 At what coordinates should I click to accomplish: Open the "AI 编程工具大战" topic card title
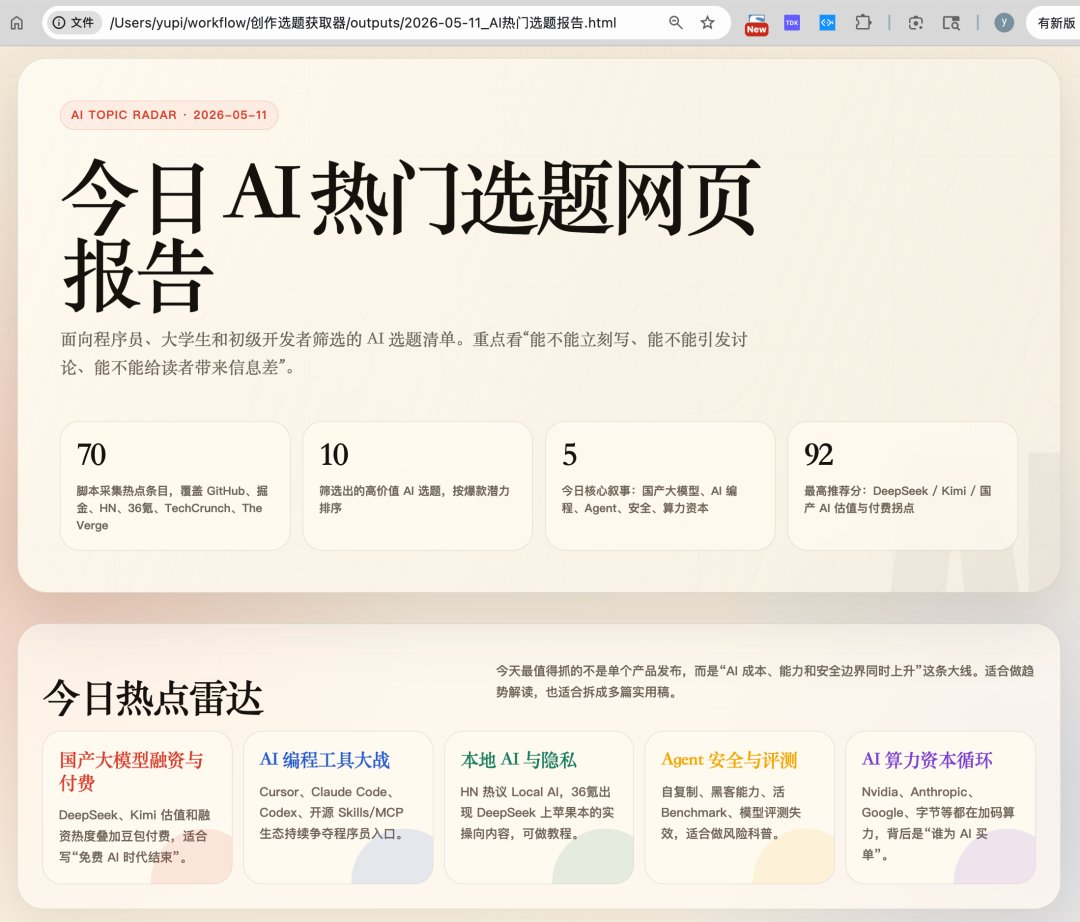pyautogui.click(x=324, y=759)
